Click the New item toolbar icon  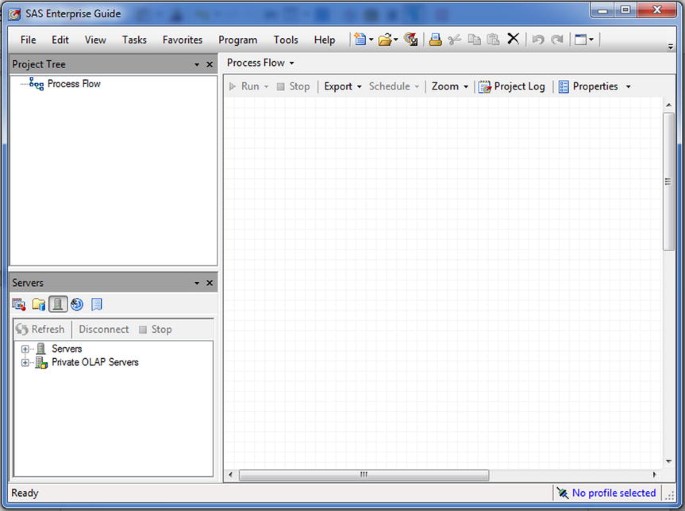tap(360, 40)
